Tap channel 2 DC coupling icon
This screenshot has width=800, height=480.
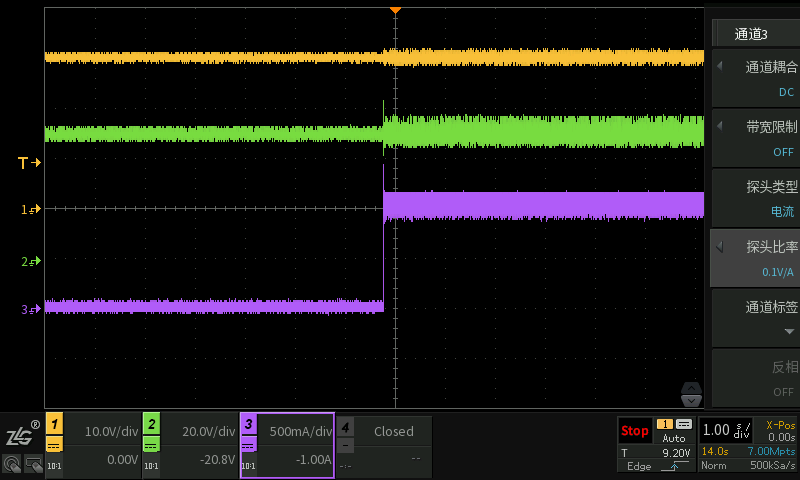point(152,445)
